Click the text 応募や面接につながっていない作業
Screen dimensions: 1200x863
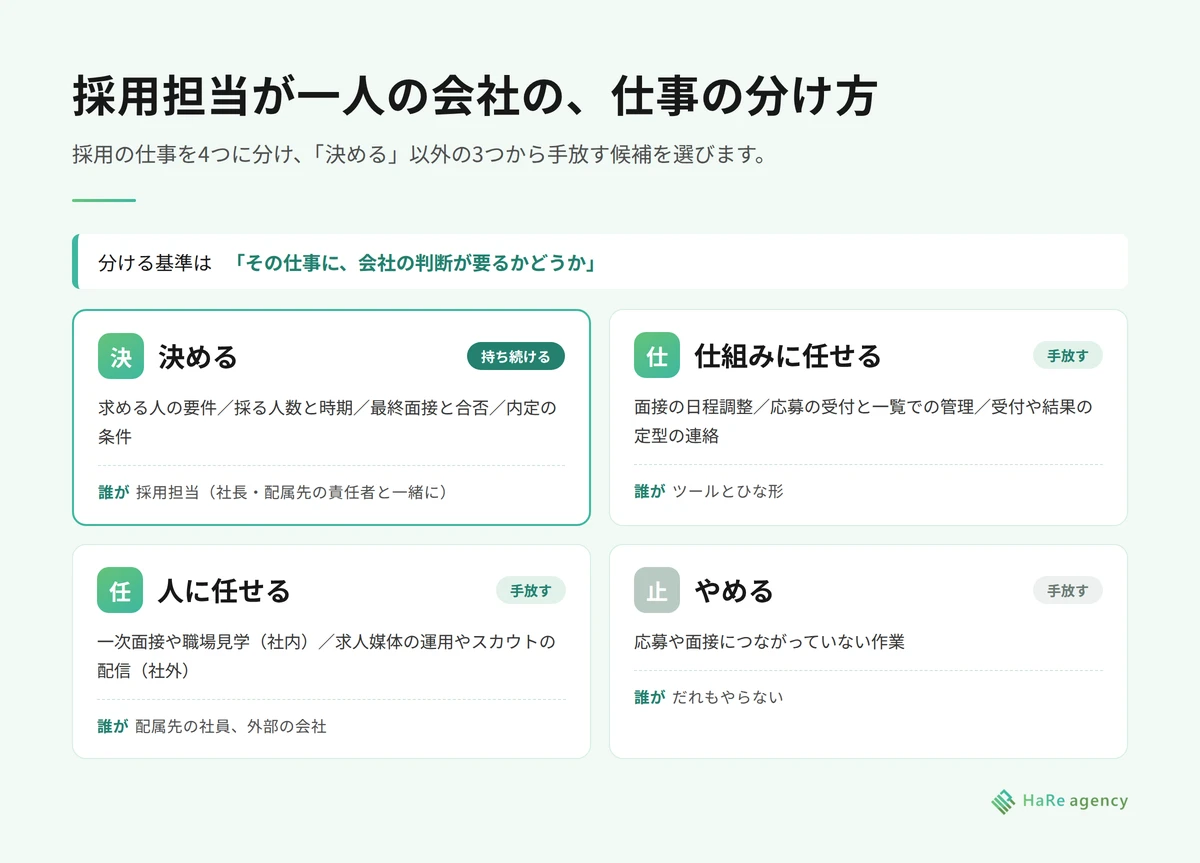coord(769,641)
